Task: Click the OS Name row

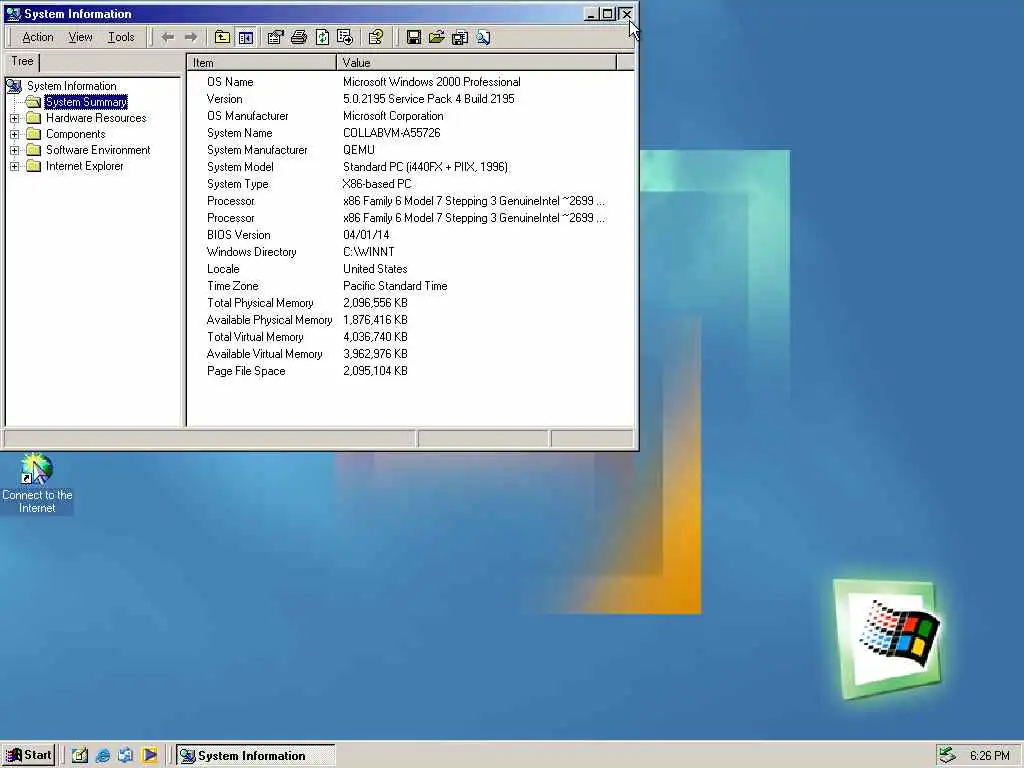Action: 410,82
